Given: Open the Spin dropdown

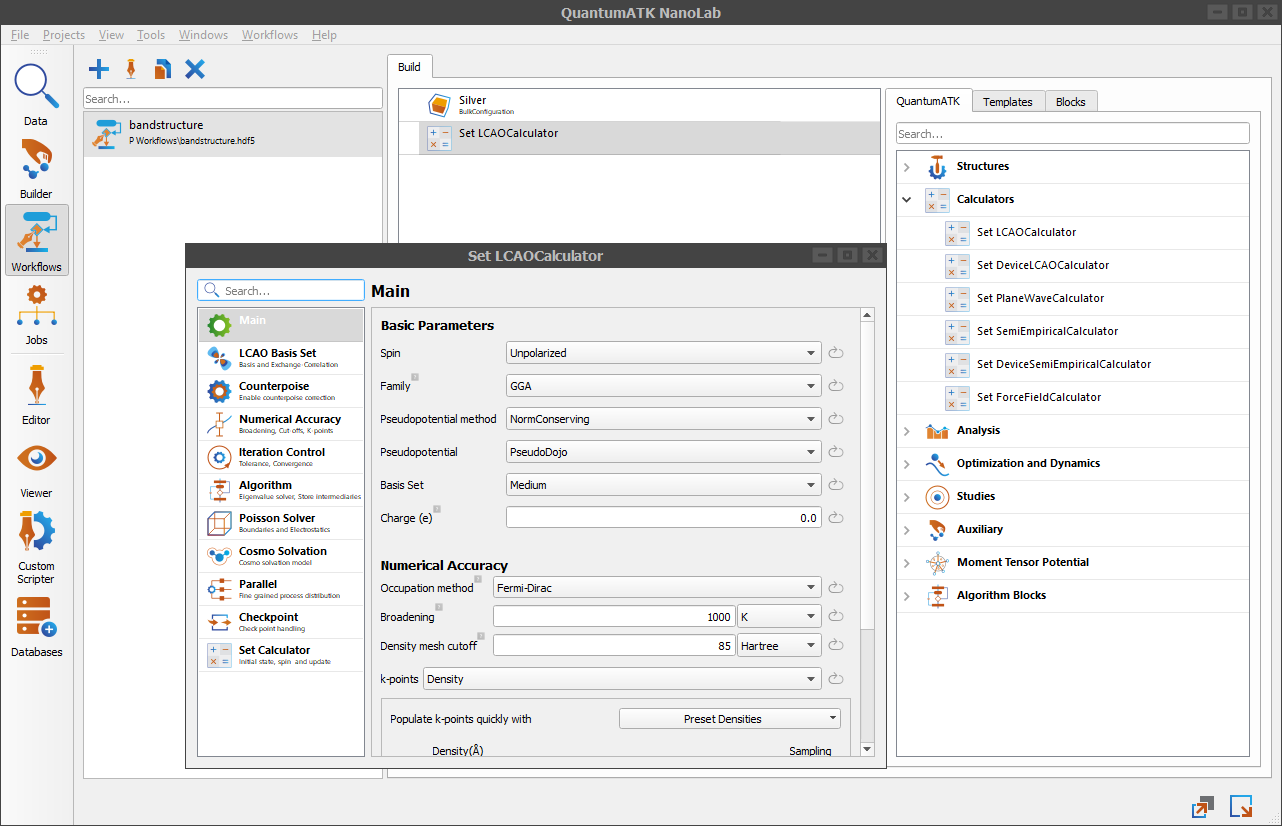Looking at the screenshot, I should pos(664,353).
